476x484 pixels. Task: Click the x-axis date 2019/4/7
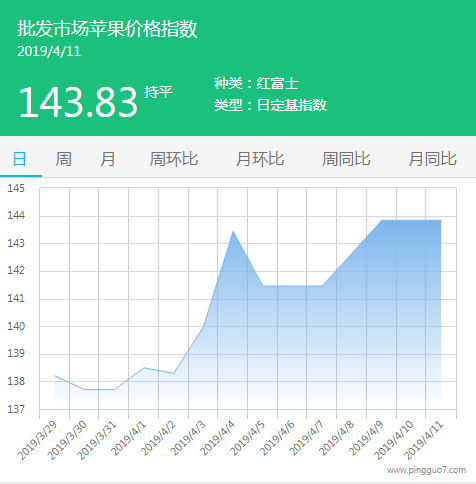[306, 438]
